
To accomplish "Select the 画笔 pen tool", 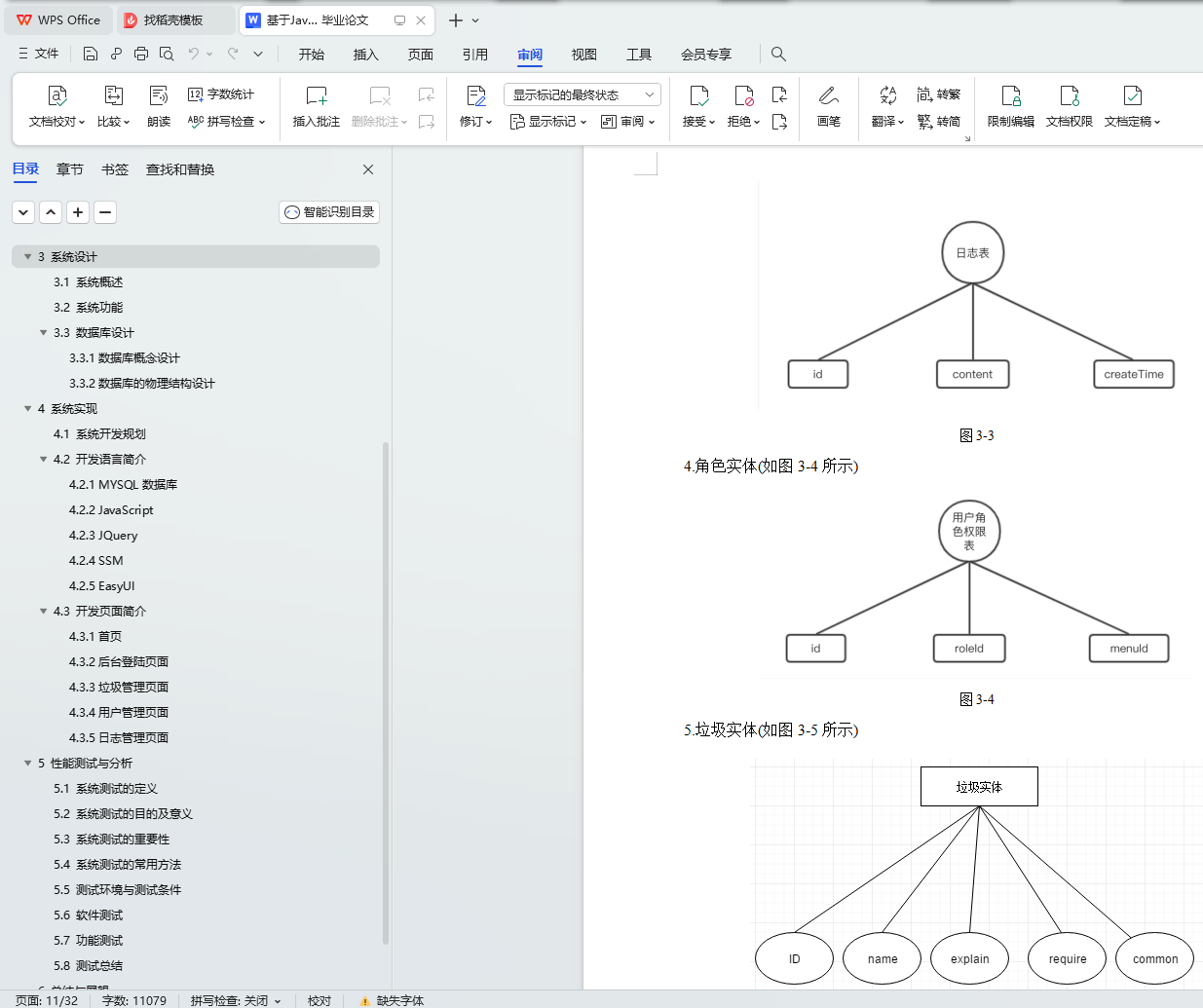I will click(829, 107).
